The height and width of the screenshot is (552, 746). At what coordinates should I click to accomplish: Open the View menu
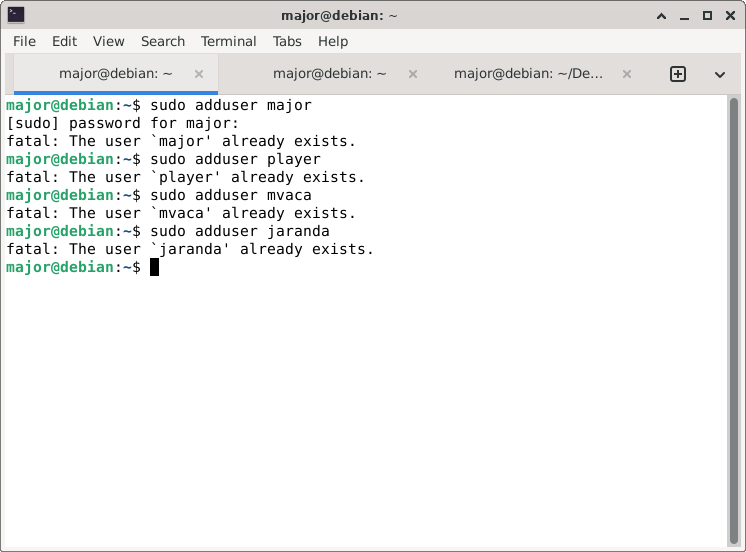point(109,41)
